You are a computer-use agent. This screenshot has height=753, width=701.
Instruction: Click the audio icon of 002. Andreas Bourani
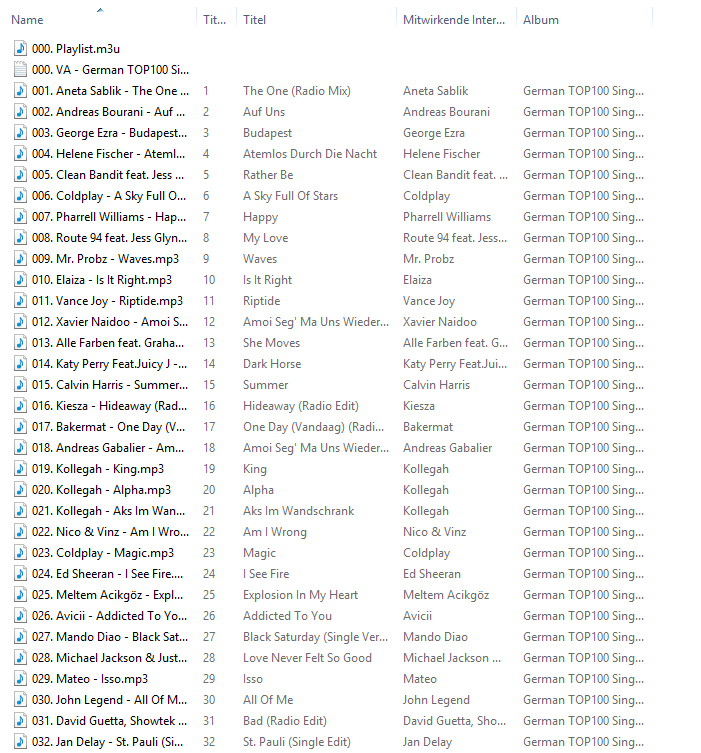click(20, 112)
